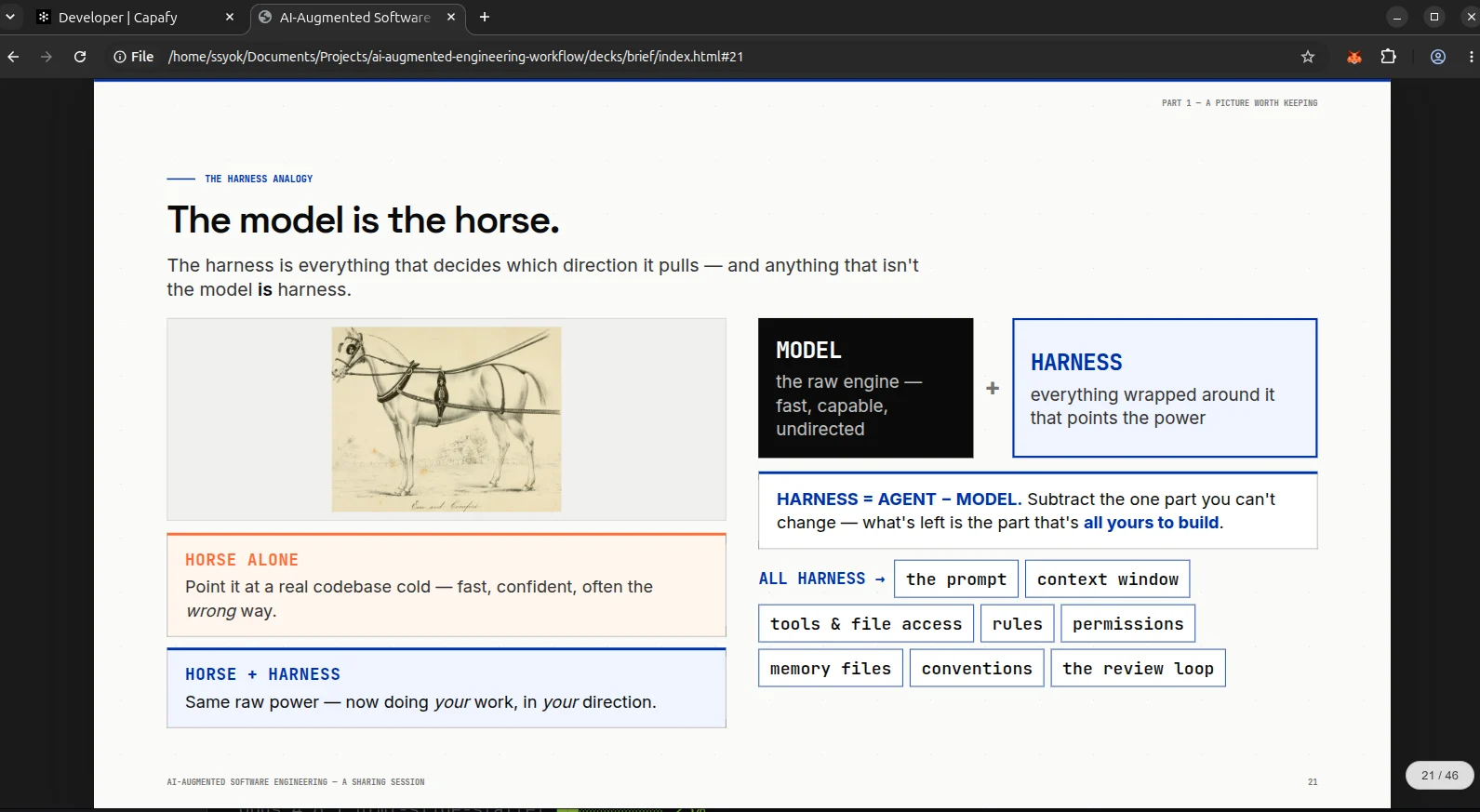Click the 'tools & file access' chip
The image size is (1480, 812).
tap(866, 623)
